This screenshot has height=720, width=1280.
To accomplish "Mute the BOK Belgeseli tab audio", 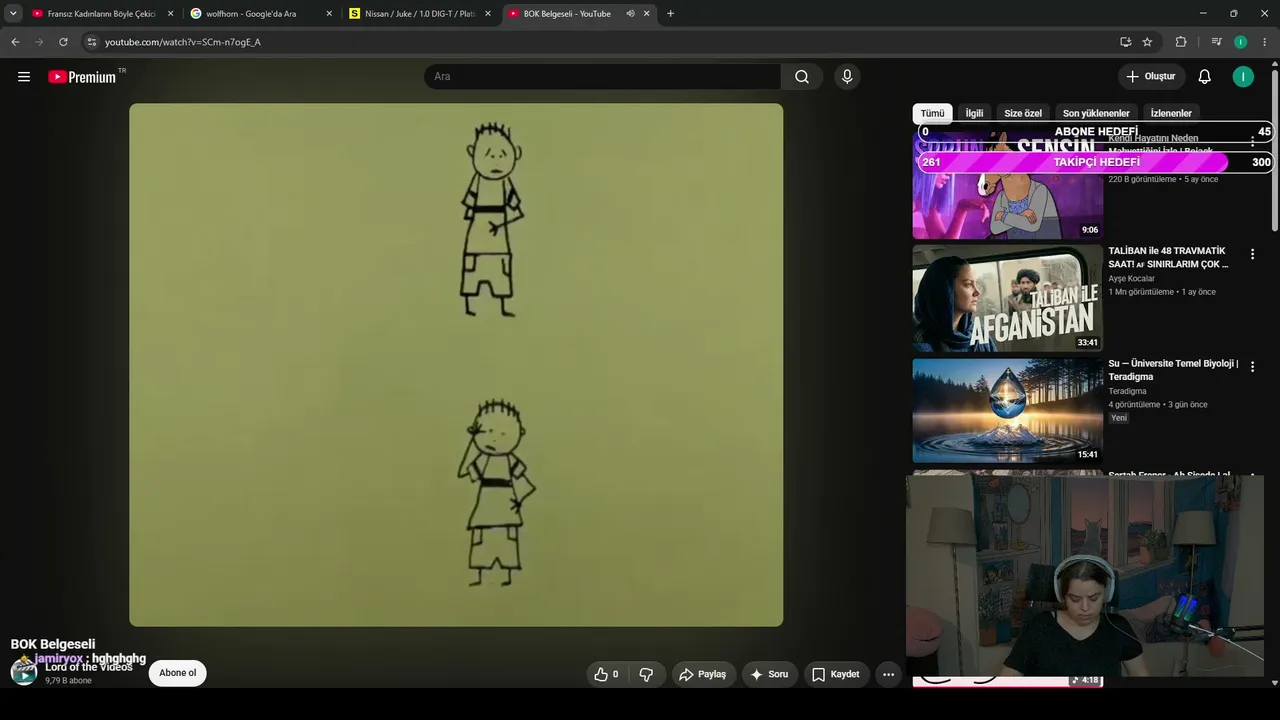I will coord(630,14).
